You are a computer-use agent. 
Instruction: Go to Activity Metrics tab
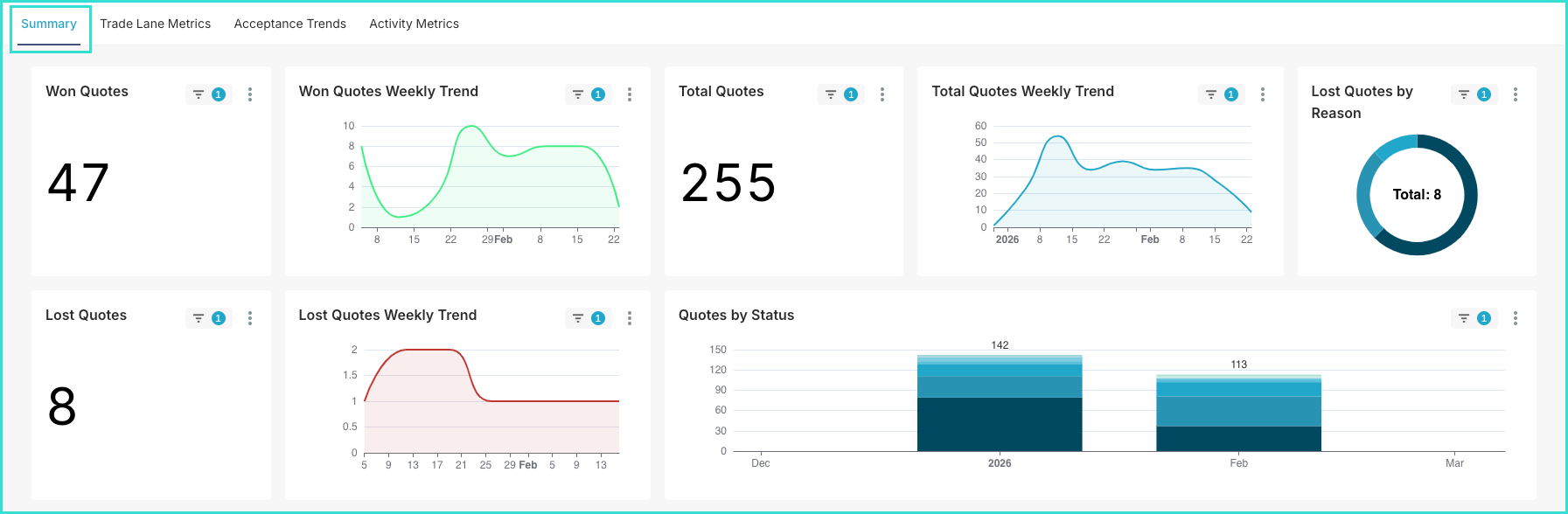pyautogui.click(x=414, y=24)
